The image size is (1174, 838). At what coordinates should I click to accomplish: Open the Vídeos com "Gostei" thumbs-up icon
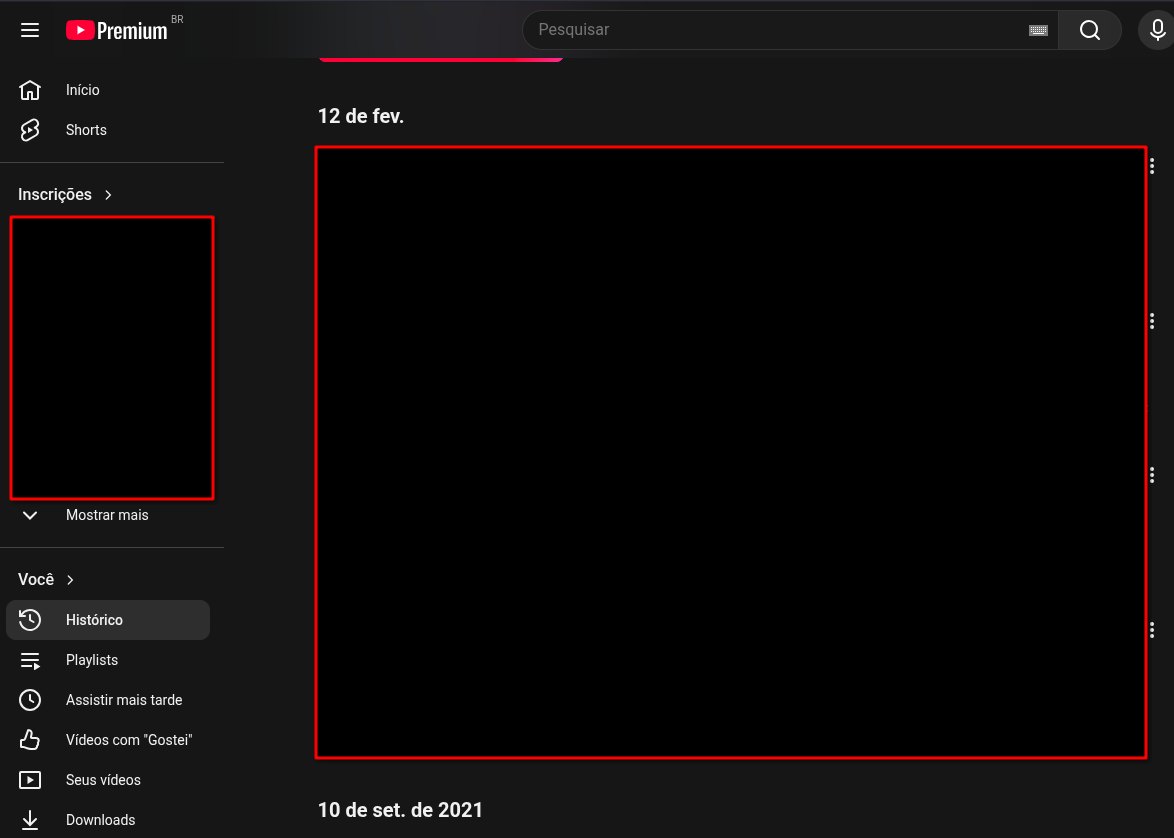tap(30, 740)
